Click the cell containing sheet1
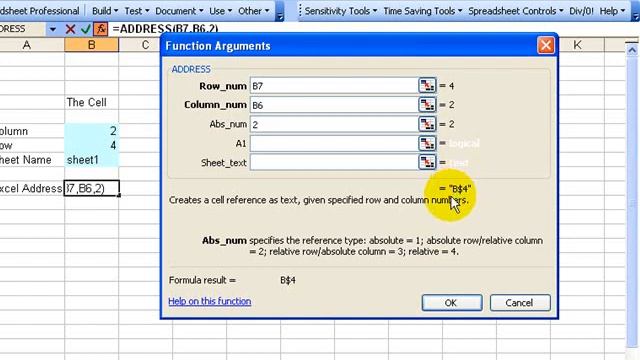 tap(91, 160)
